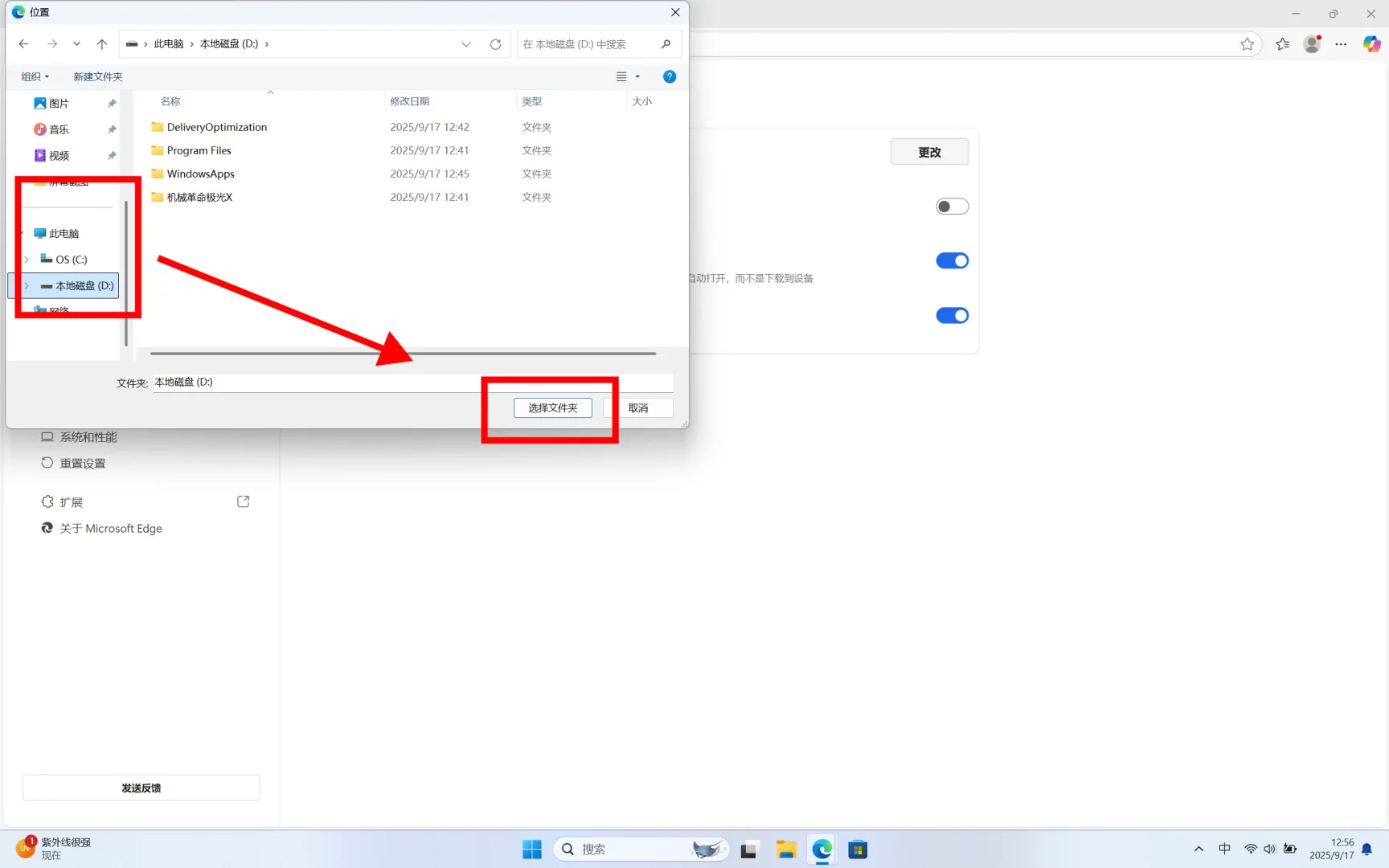1389x868 pixels.
Task: Expand address bar history dropdown
Action: (x=466, y=44)
